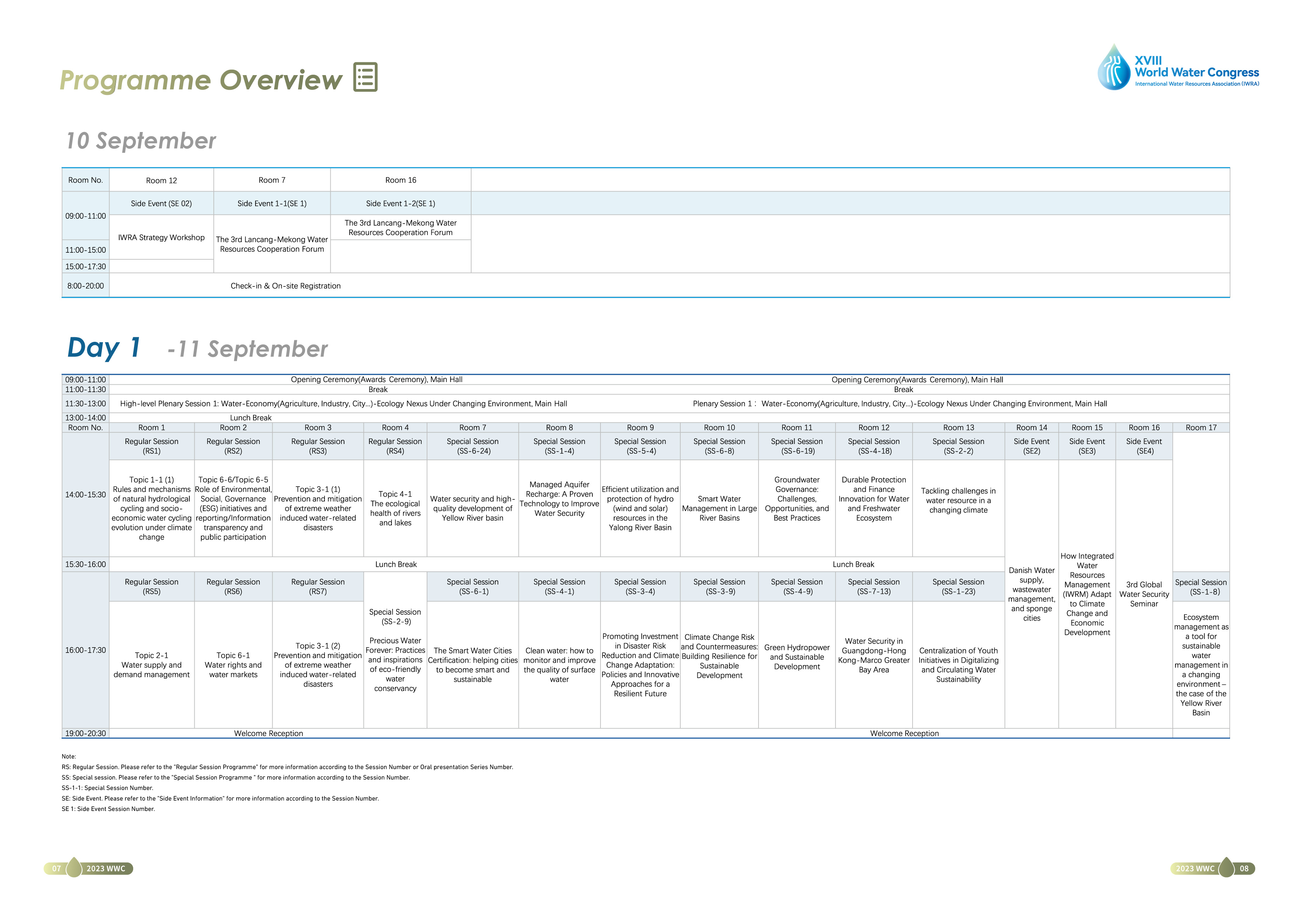The width and height of the screenshot is (1299, 924).
Task: Click "Topic 6-1 Water rights and water markets"
Action: [233, 665]
